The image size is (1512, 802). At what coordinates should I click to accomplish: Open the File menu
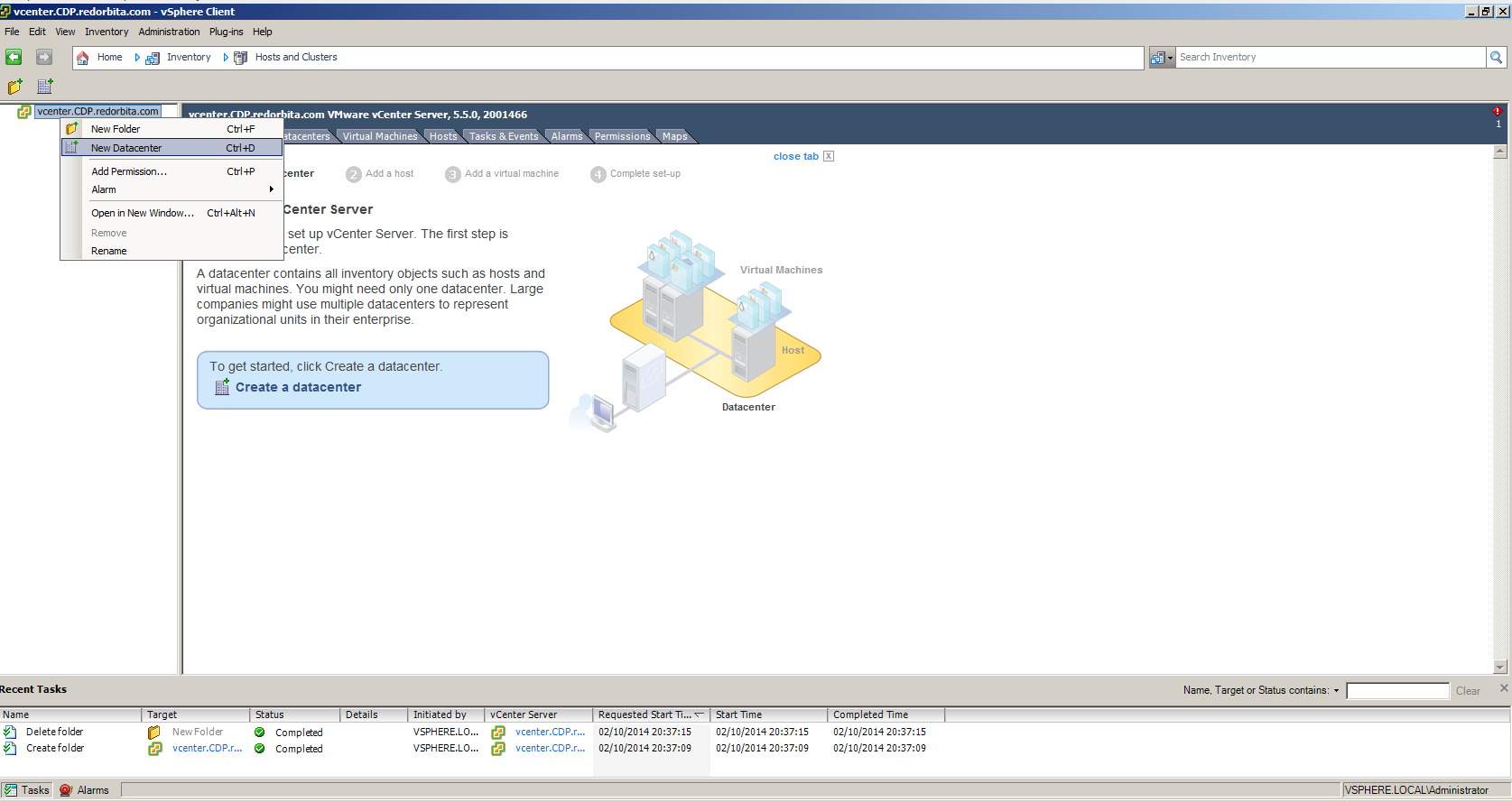[12, 32]
